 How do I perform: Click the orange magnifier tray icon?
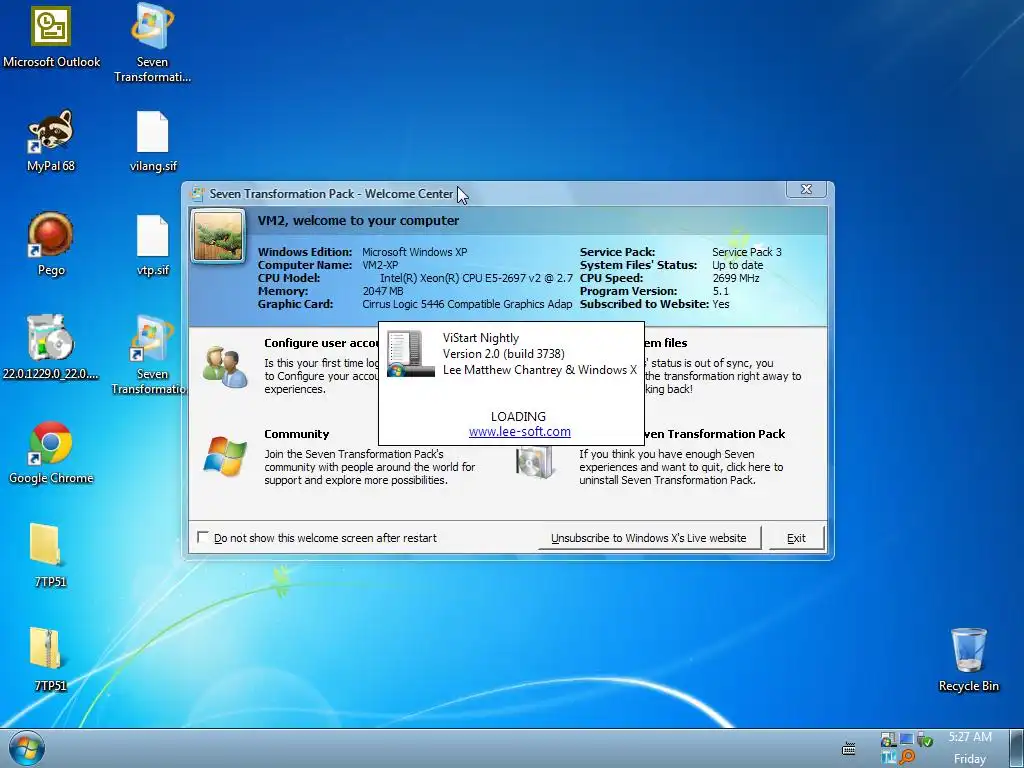906,757
